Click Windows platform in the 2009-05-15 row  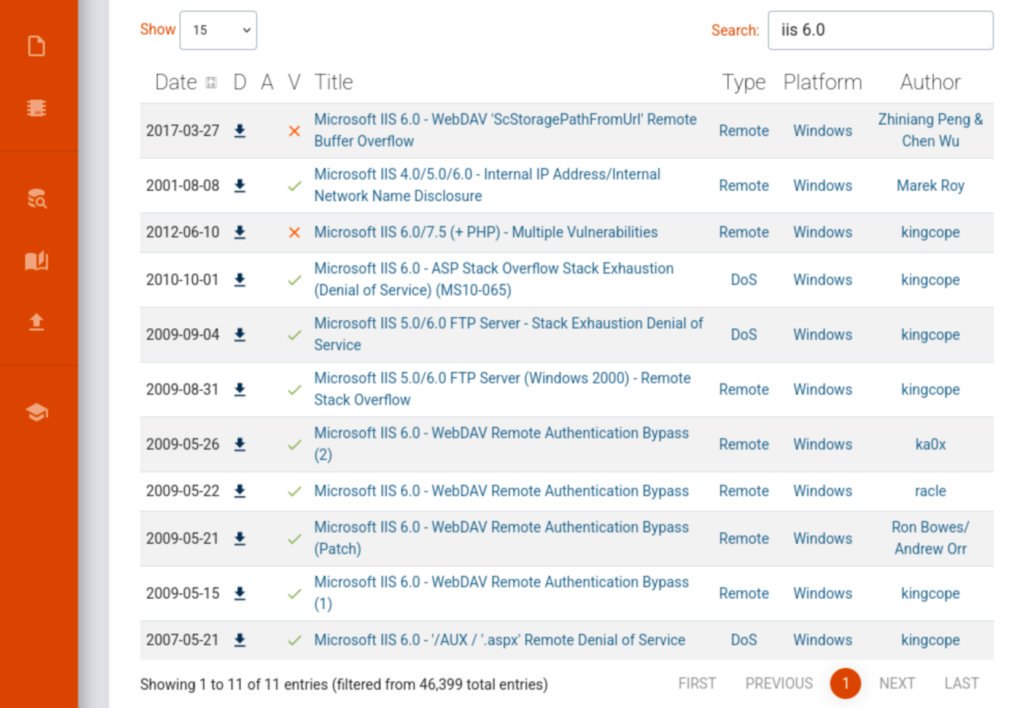pos(823,593)
